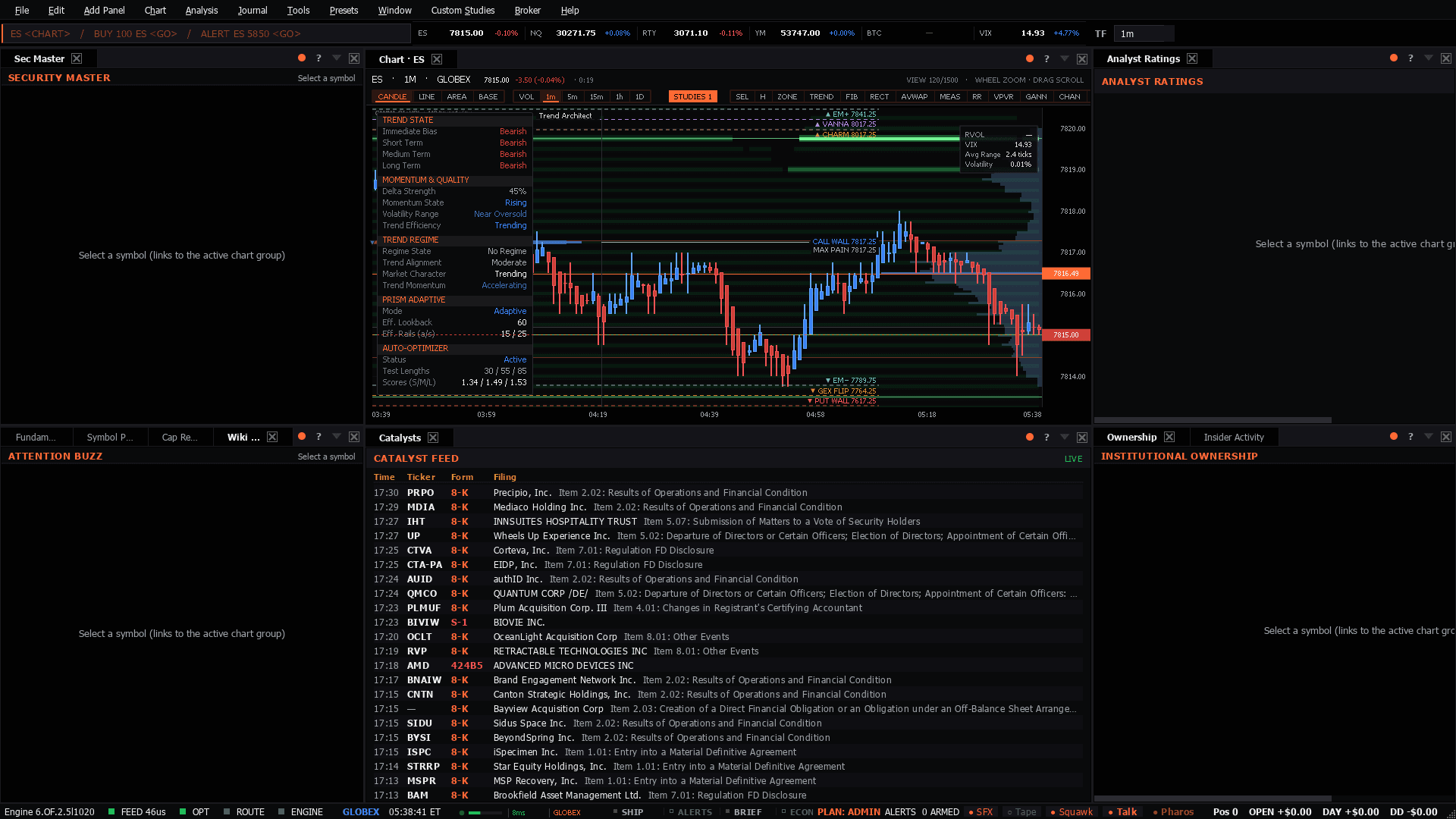This screenshot has height=819, width=1456.
Task: Click the BRIEF button in status bar
Action: click(742, 811)
